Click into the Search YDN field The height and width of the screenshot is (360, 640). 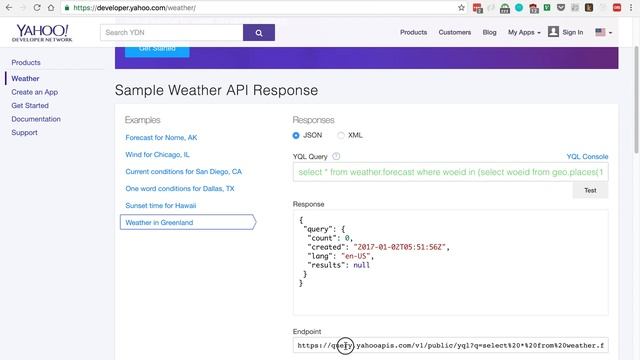(171, 33)
